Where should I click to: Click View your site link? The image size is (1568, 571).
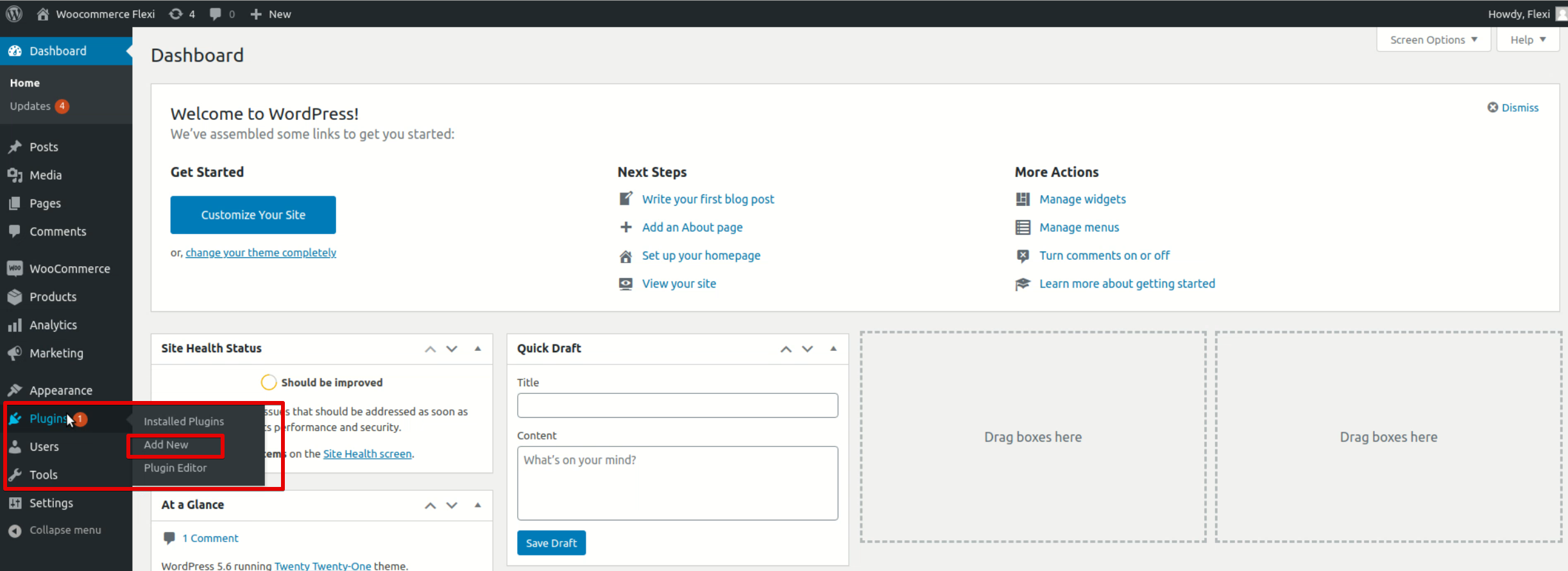point(679,284)
